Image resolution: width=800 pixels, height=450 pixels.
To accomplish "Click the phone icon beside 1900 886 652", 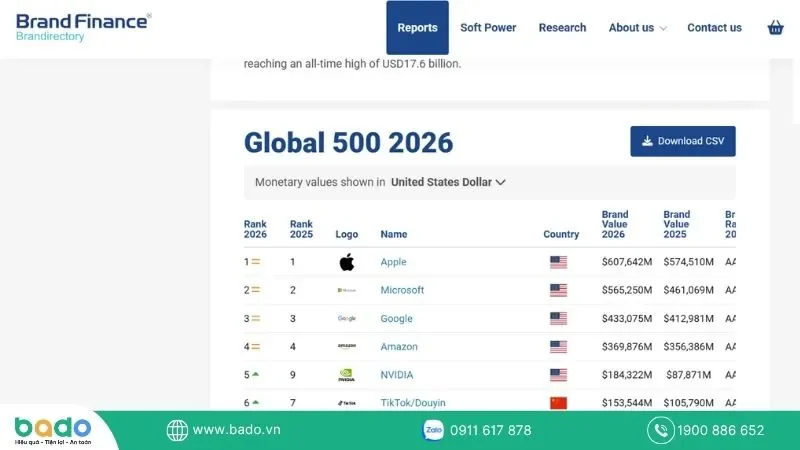I will [x=661, y=430].
